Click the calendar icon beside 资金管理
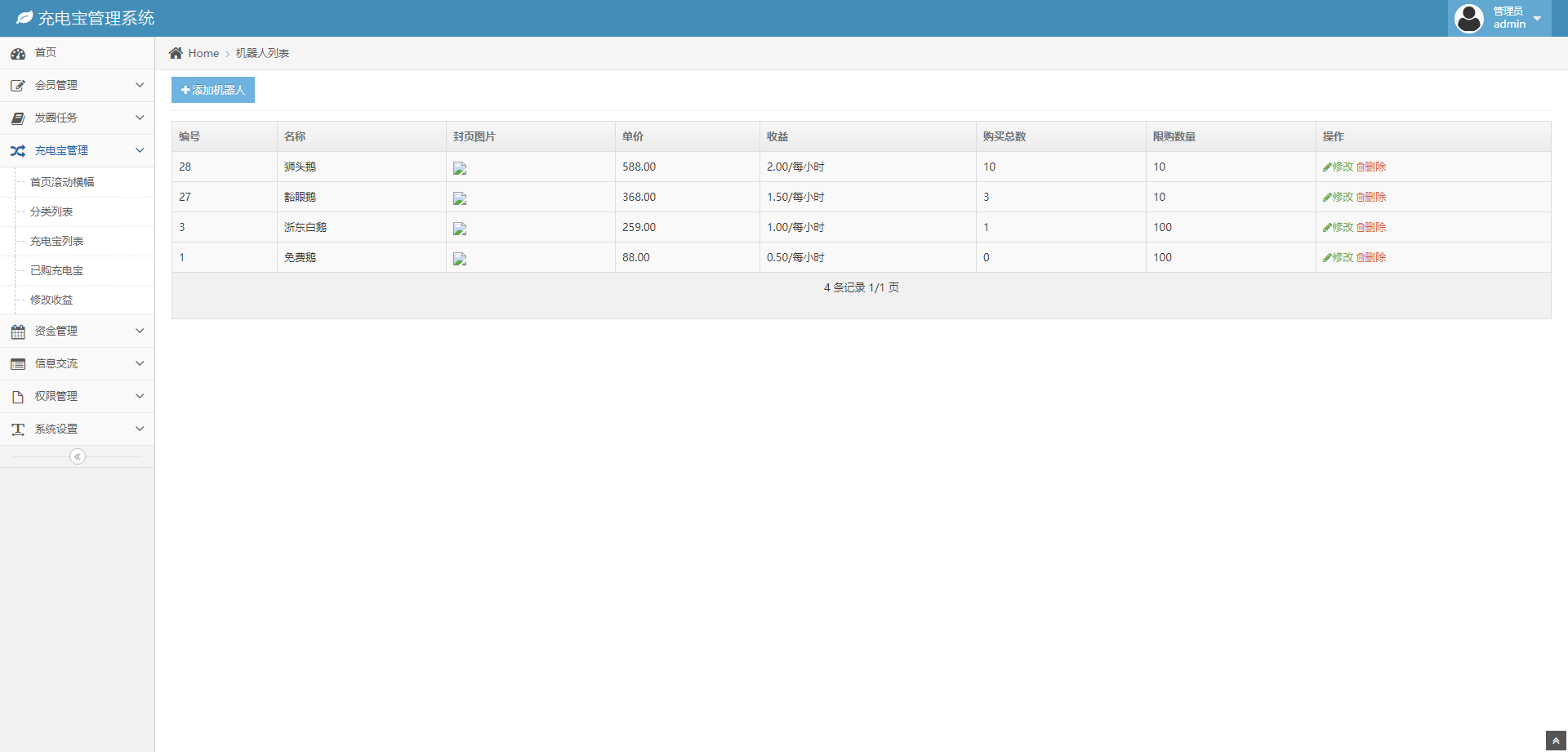The image size is (1568, 752). [x=18, y=332]
